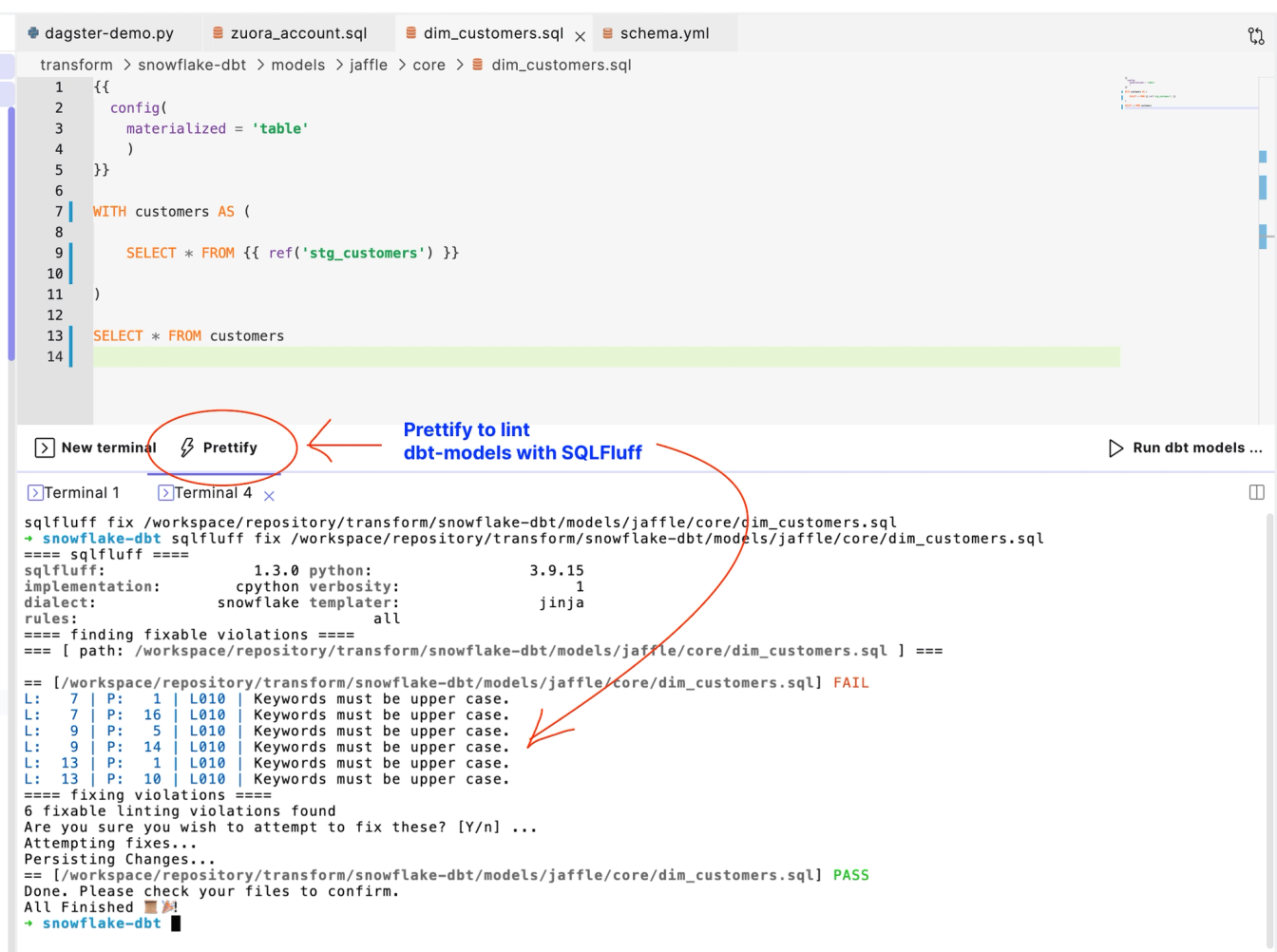The image size is (1277, 952).
Task: Open the source control compare icon
Action: point(1256,36)
